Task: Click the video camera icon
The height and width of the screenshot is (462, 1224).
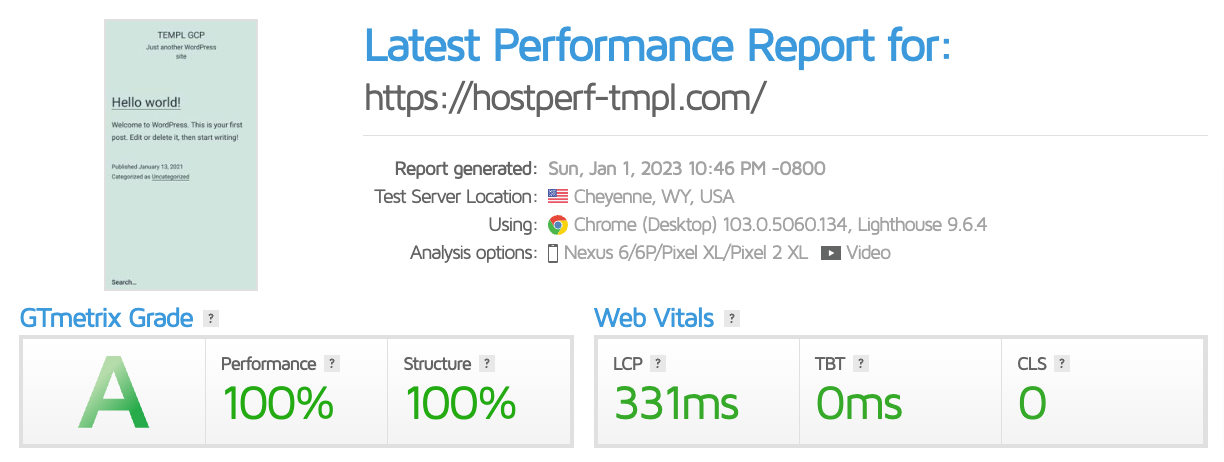Action: tap(830, 253)
